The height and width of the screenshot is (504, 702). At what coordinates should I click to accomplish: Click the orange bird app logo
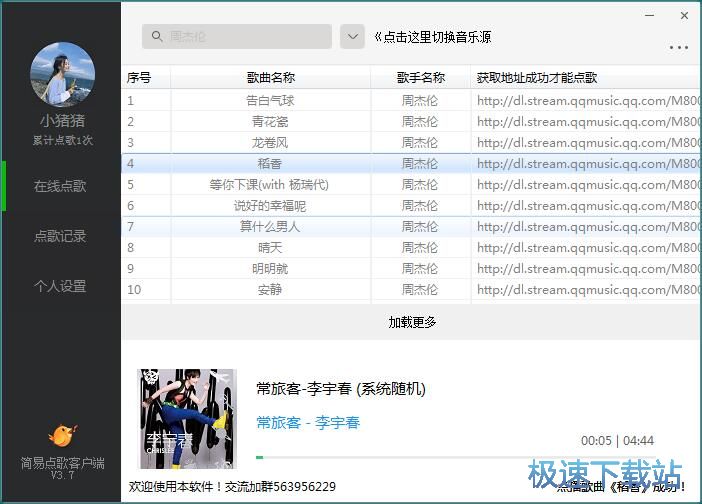point(63,435)
